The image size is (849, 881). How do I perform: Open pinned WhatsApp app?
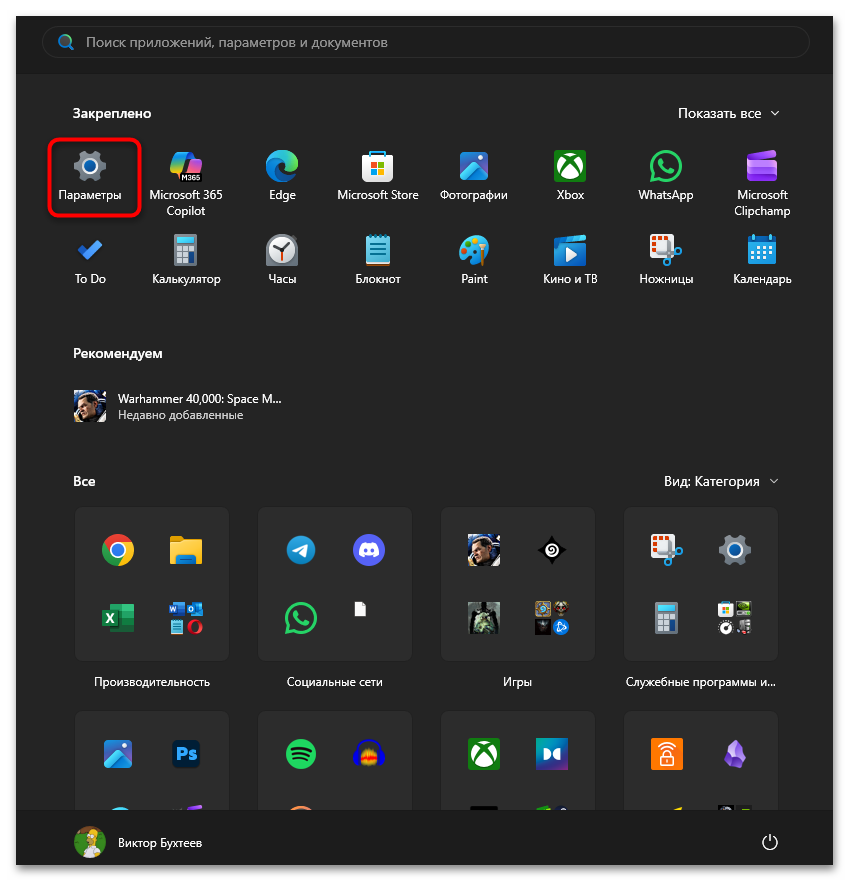(666, 176)
